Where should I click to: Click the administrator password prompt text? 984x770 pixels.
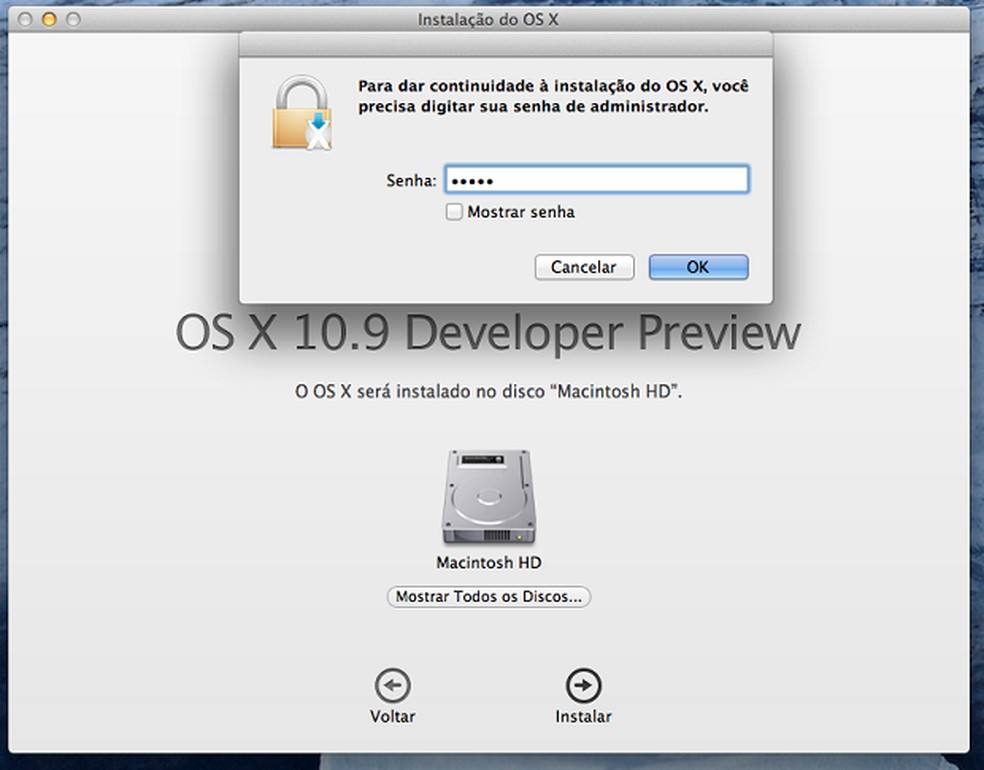pyautogui.click(x=554, y=96)
